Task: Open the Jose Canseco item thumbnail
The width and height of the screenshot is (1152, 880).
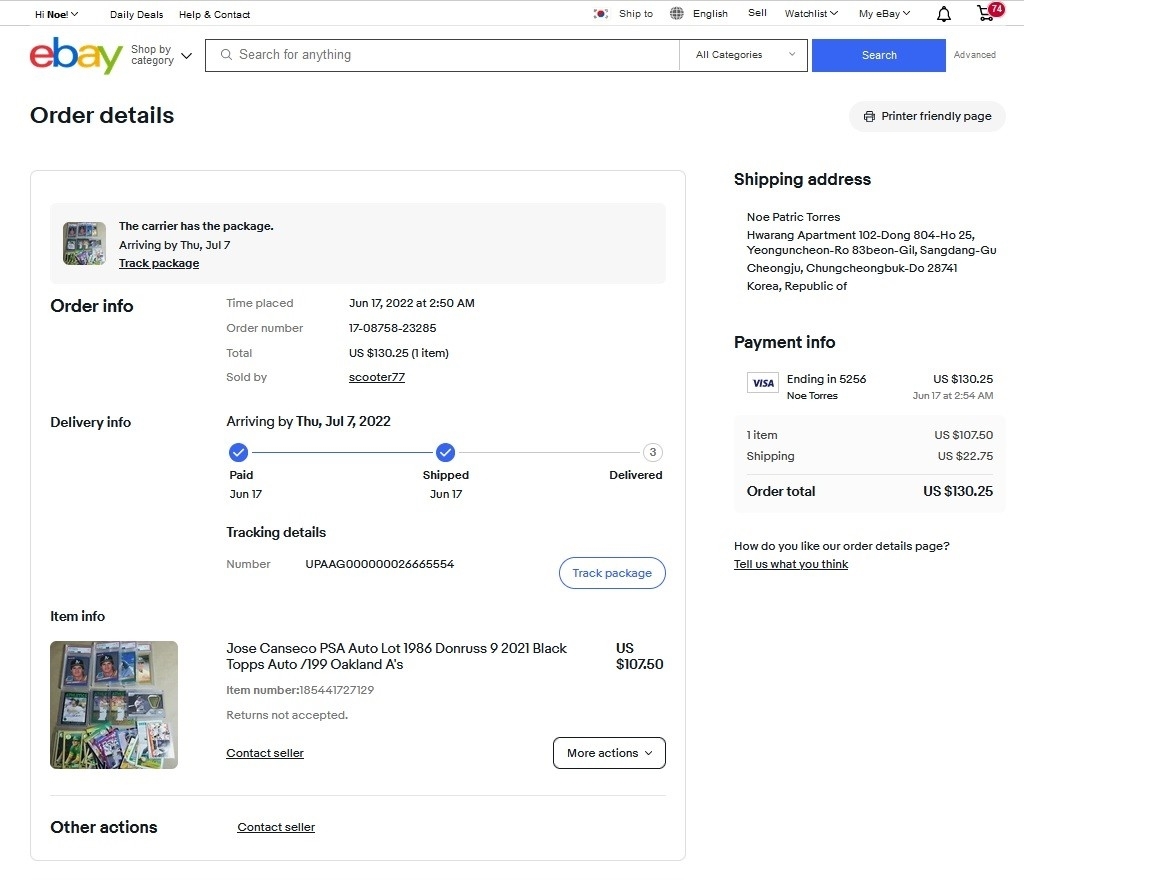Action: point(114,705)
